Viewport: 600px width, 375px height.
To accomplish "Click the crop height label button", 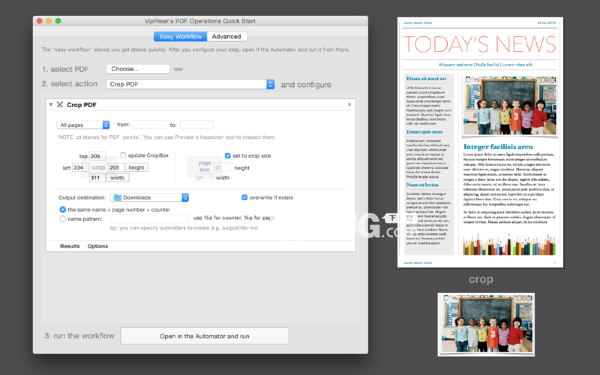I will click(136, 167).
